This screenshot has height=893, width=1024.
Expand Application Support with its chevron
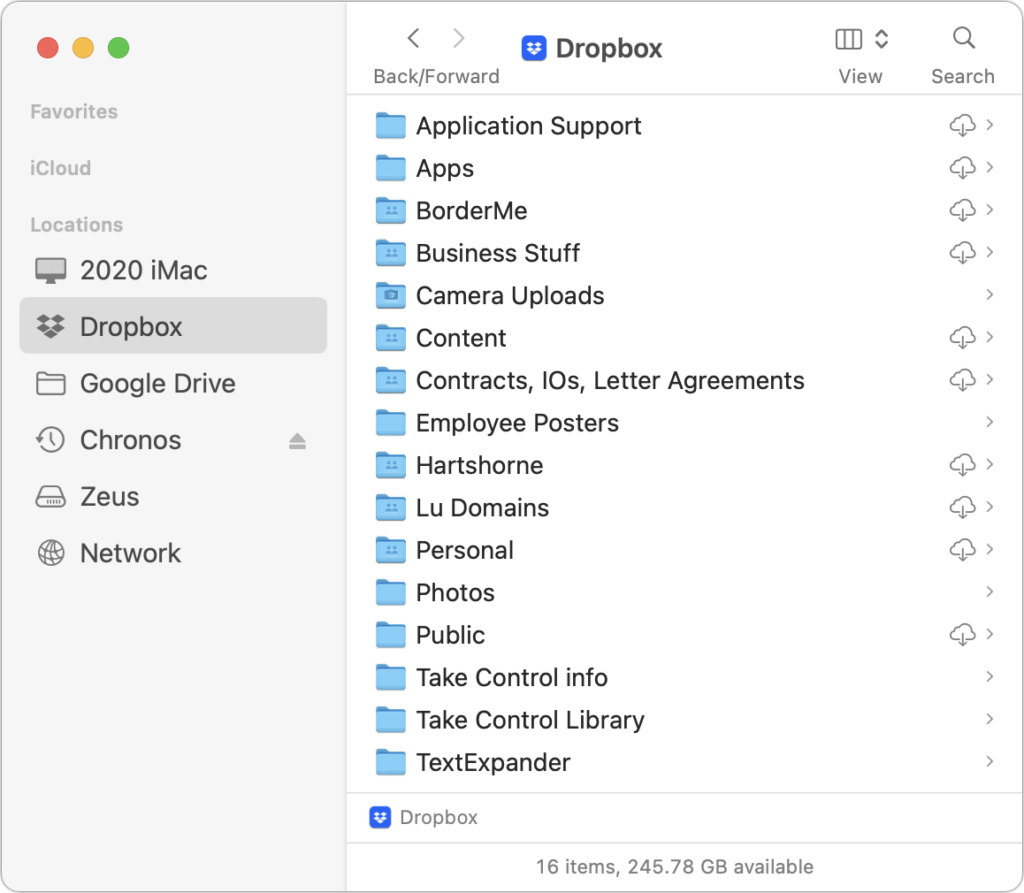click(x=990, y=125)
